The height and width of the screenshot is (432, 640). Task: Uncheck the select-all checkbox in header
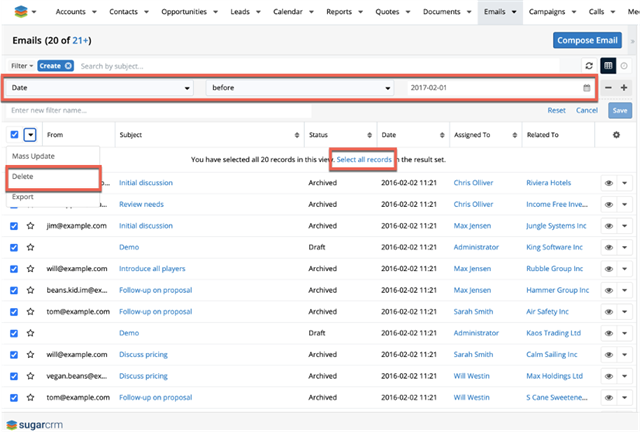pos(14,135)
